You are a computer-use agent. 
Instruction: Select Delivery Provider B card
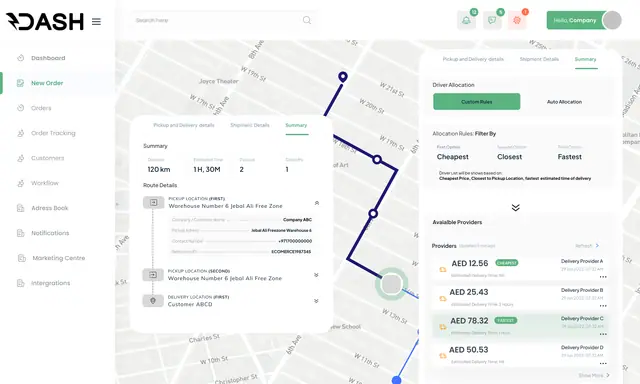click(x=520, y=297)
